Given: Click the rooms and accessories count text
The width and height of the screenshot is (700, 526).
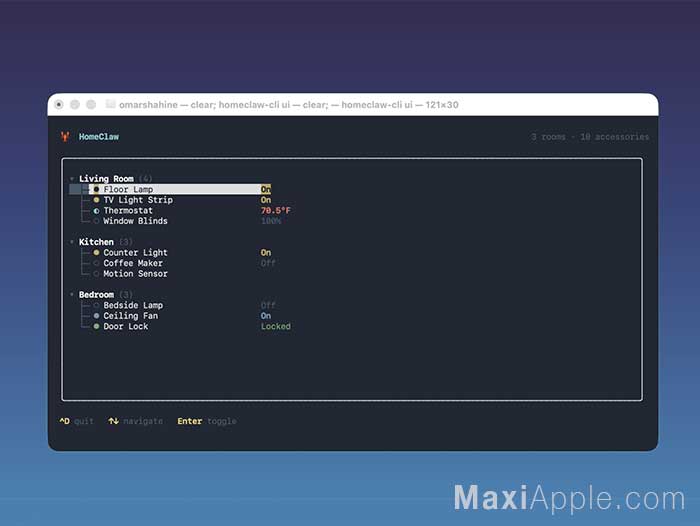Looking at the screenshot, I should [590, 137].
